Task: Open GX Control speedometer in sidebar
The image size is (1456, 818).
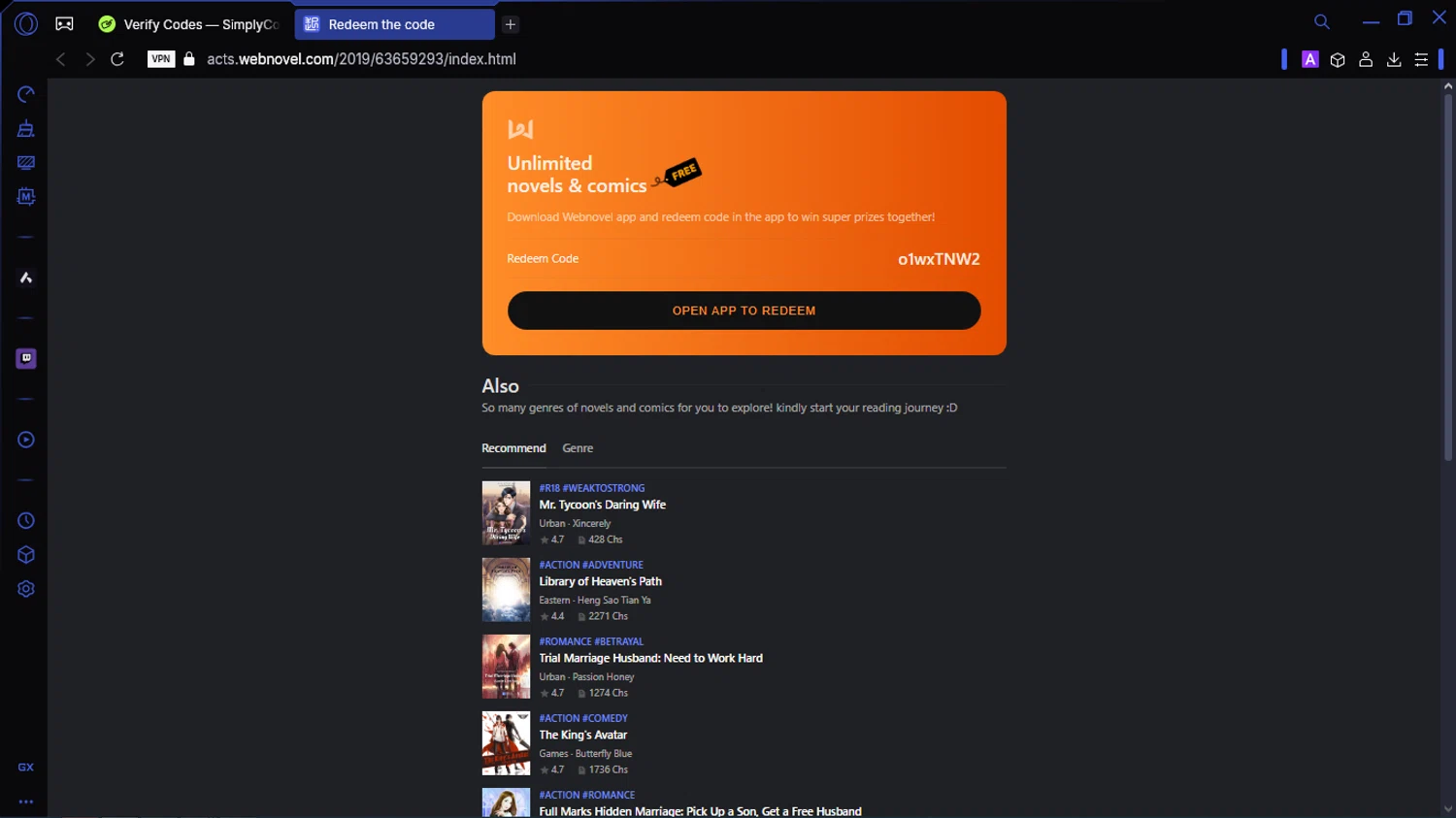Action: 26,94
